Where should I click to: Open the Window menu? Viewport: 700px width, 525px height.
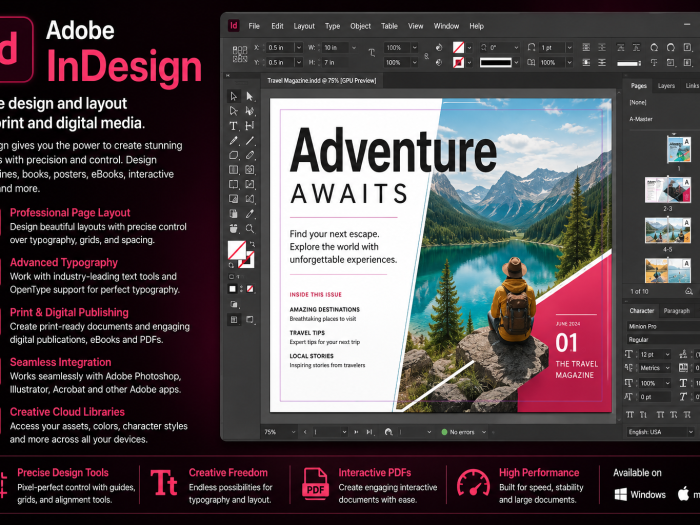point(446,26)
